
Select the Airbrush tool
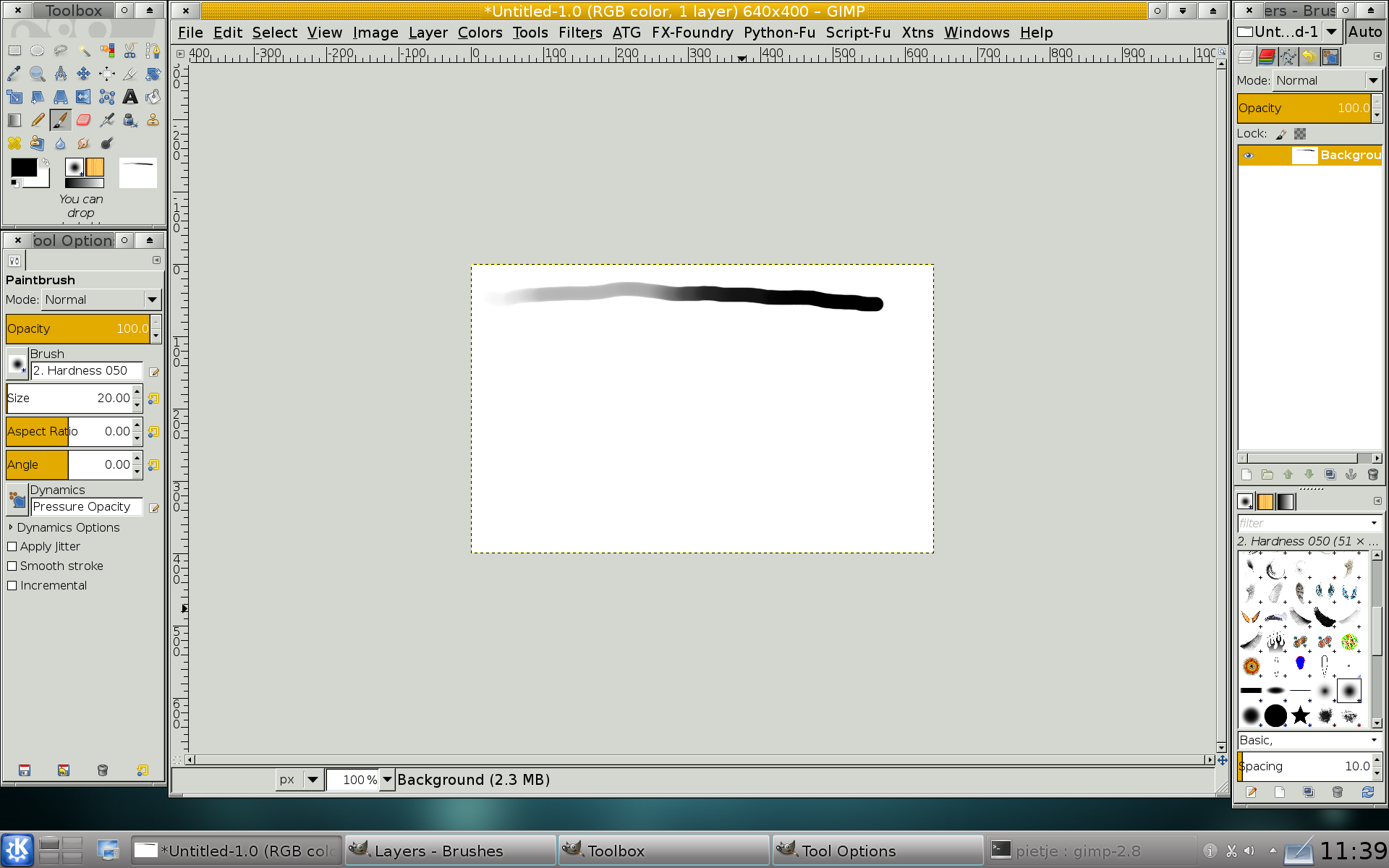point(107,120)
